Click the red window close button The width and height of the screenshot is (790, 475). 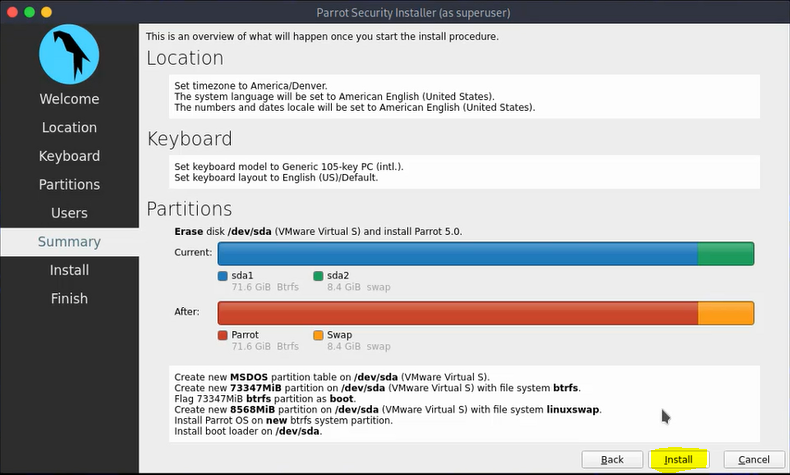pyautogui.click(x=13, y=12)
